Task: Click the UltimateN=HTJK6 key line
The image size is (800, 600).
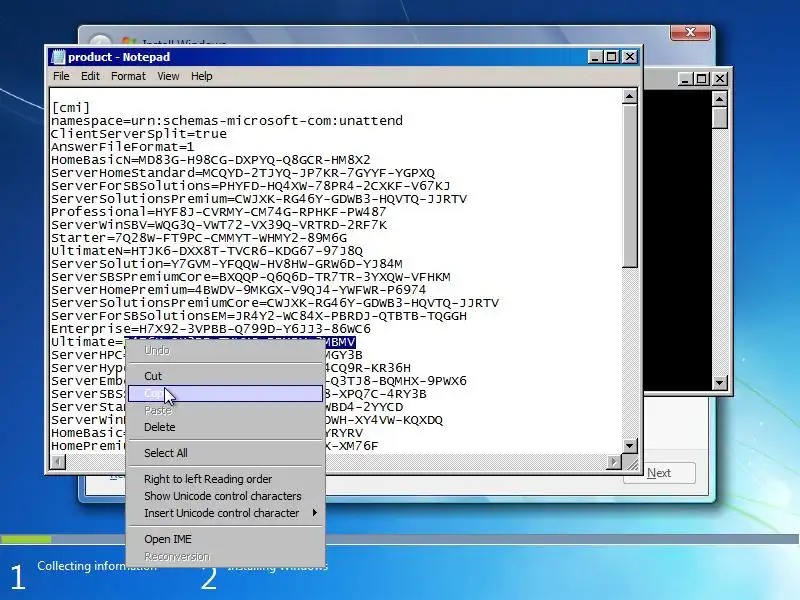Action: coord(207,251)
